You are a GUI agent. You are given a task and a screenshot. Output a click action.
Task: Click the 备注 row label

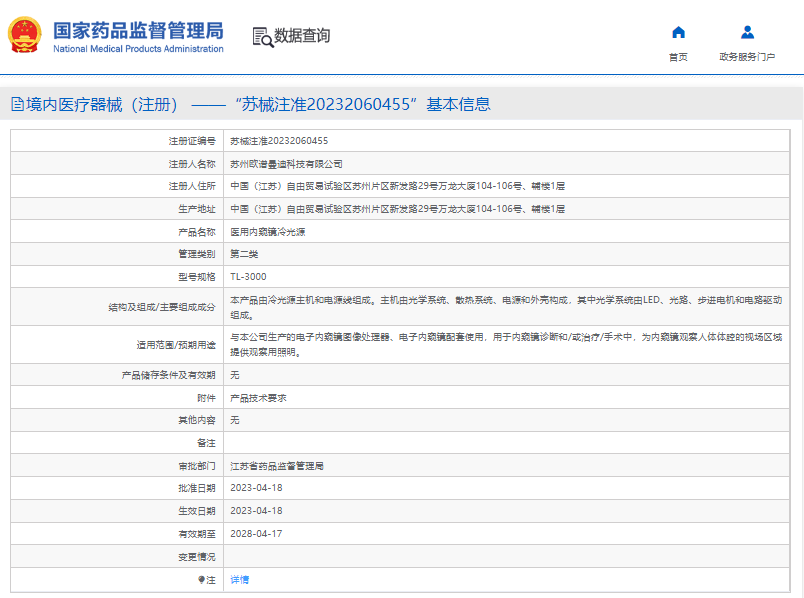click(206, 443)
